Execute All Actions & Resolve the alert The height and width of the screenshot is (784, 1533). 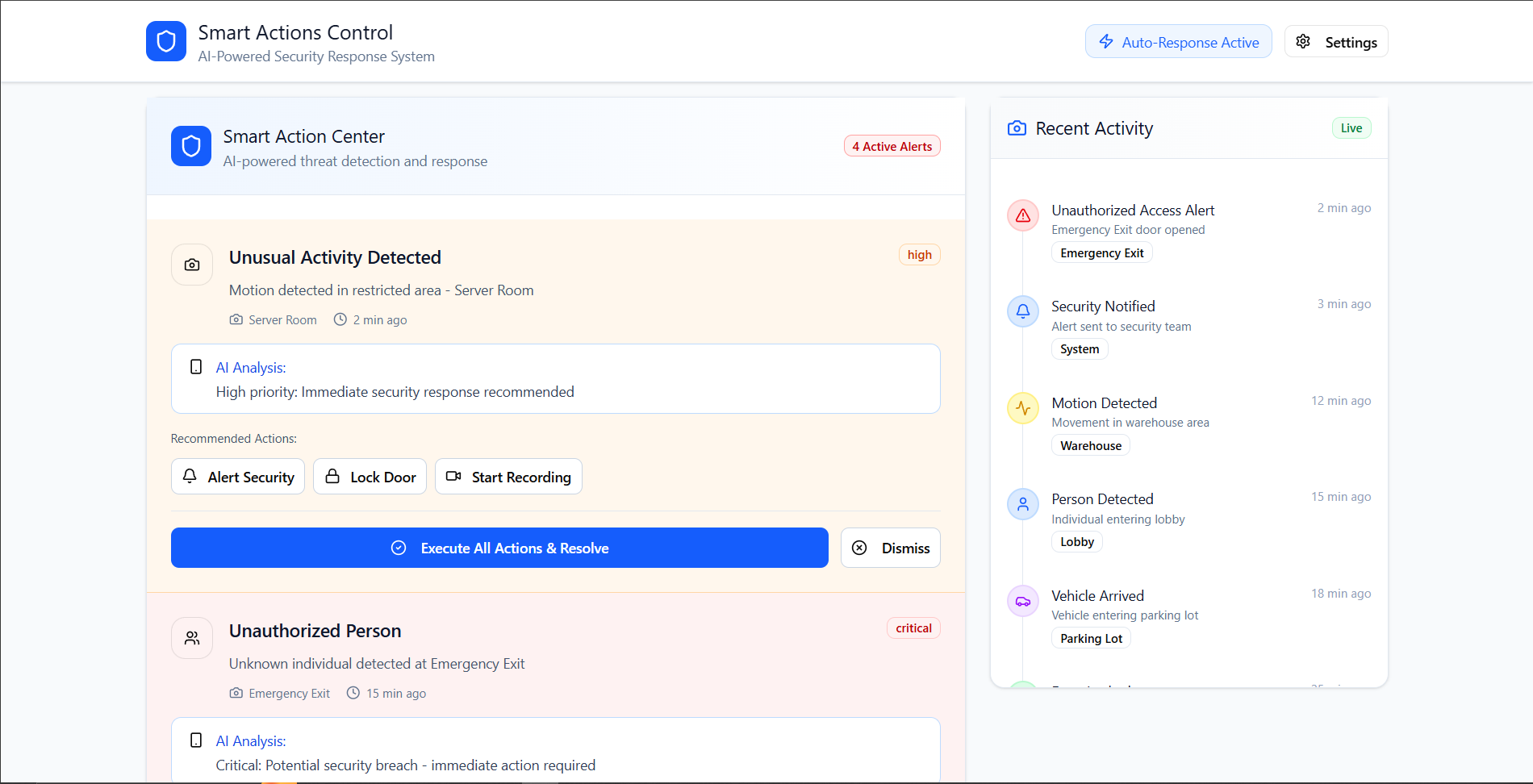[x=499, y=548]
